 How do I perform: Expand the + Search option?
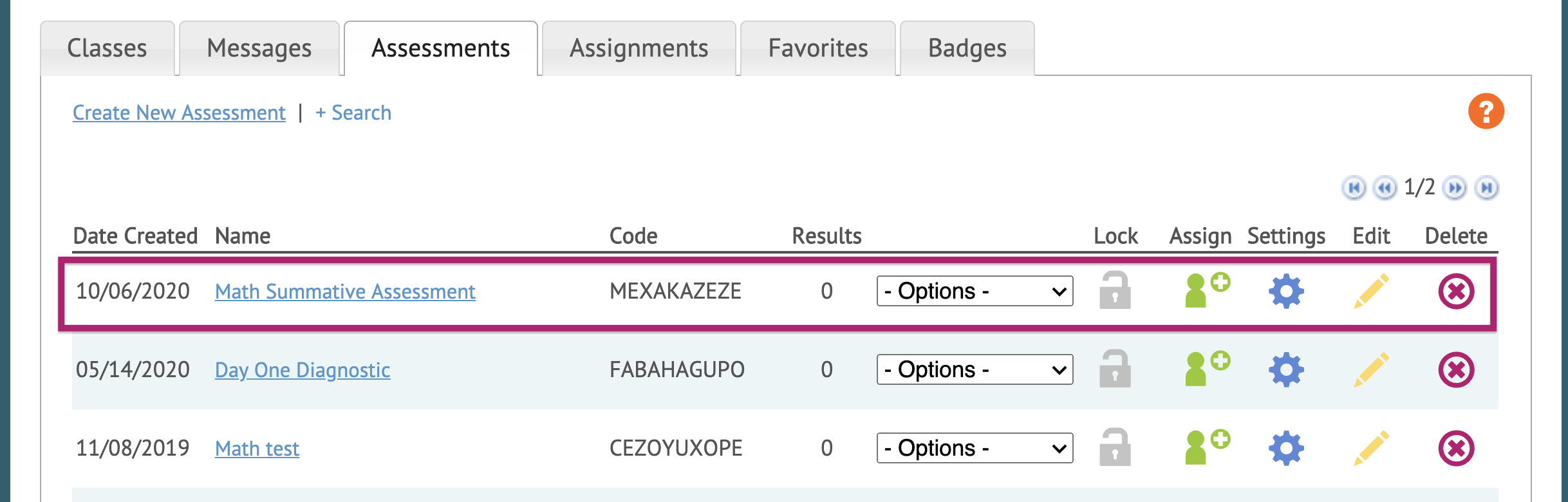click(x=353, y=113)
